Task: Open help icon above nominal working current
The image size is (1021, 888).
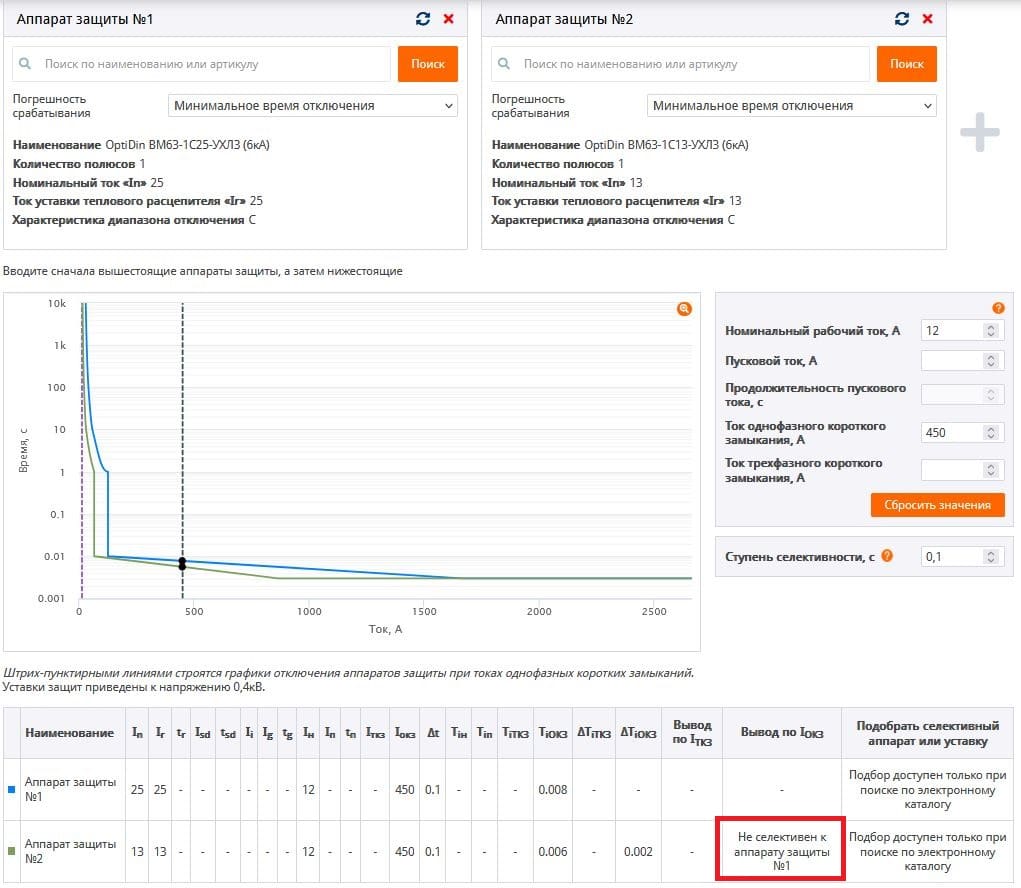Action: (997, 308)
